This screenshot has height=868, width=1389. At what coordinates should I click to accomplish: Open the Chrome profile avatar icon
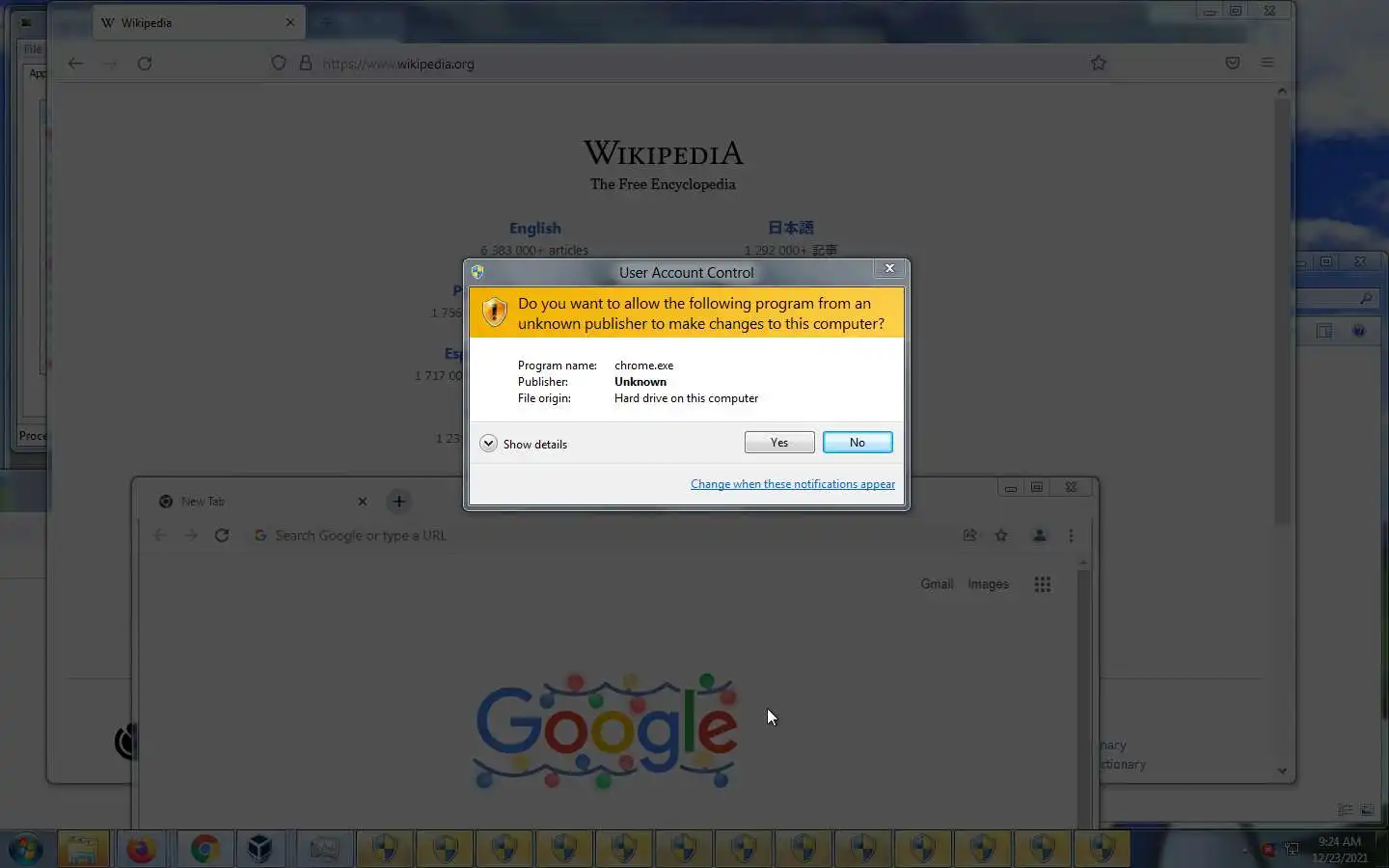pos(1039,535)
